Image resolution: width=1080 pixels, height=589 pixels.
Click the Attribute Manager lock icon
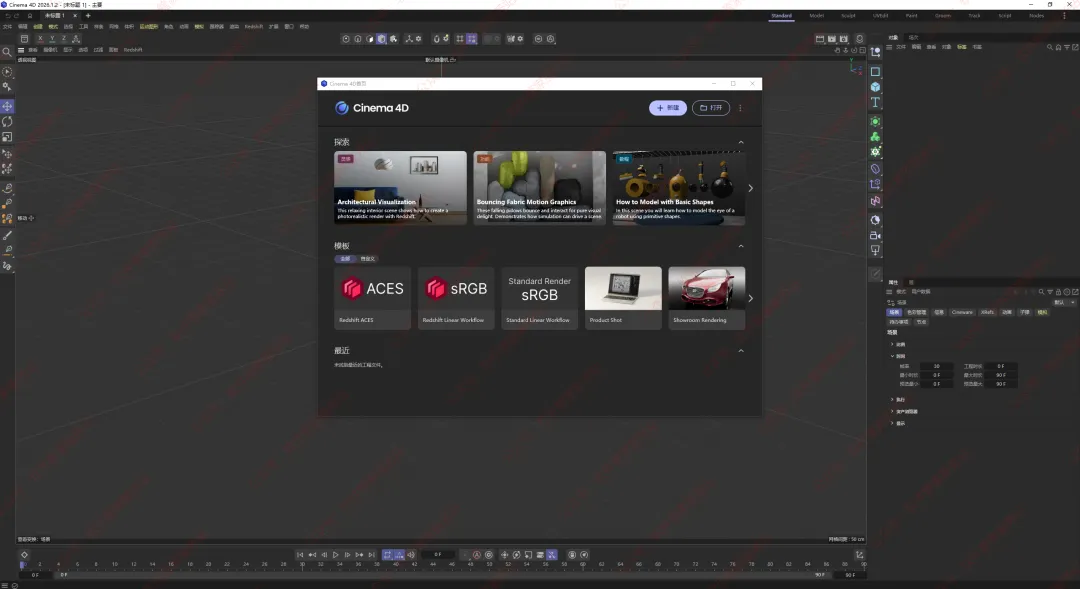point(1059,291)
